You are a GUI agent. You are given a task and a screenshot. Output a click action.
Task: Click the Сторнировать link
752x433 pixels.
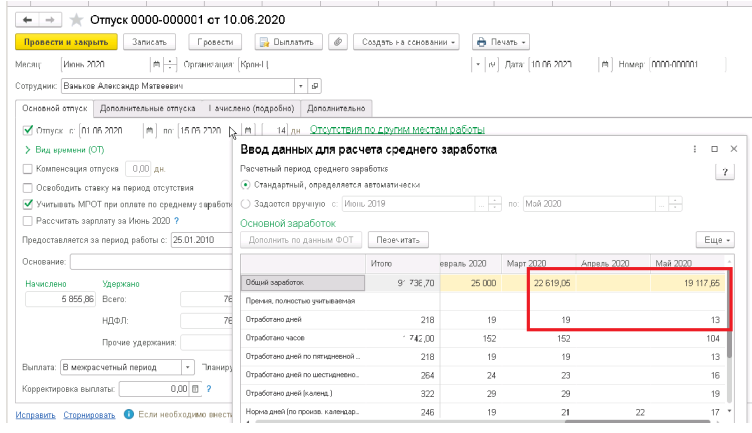click(89, 414)
